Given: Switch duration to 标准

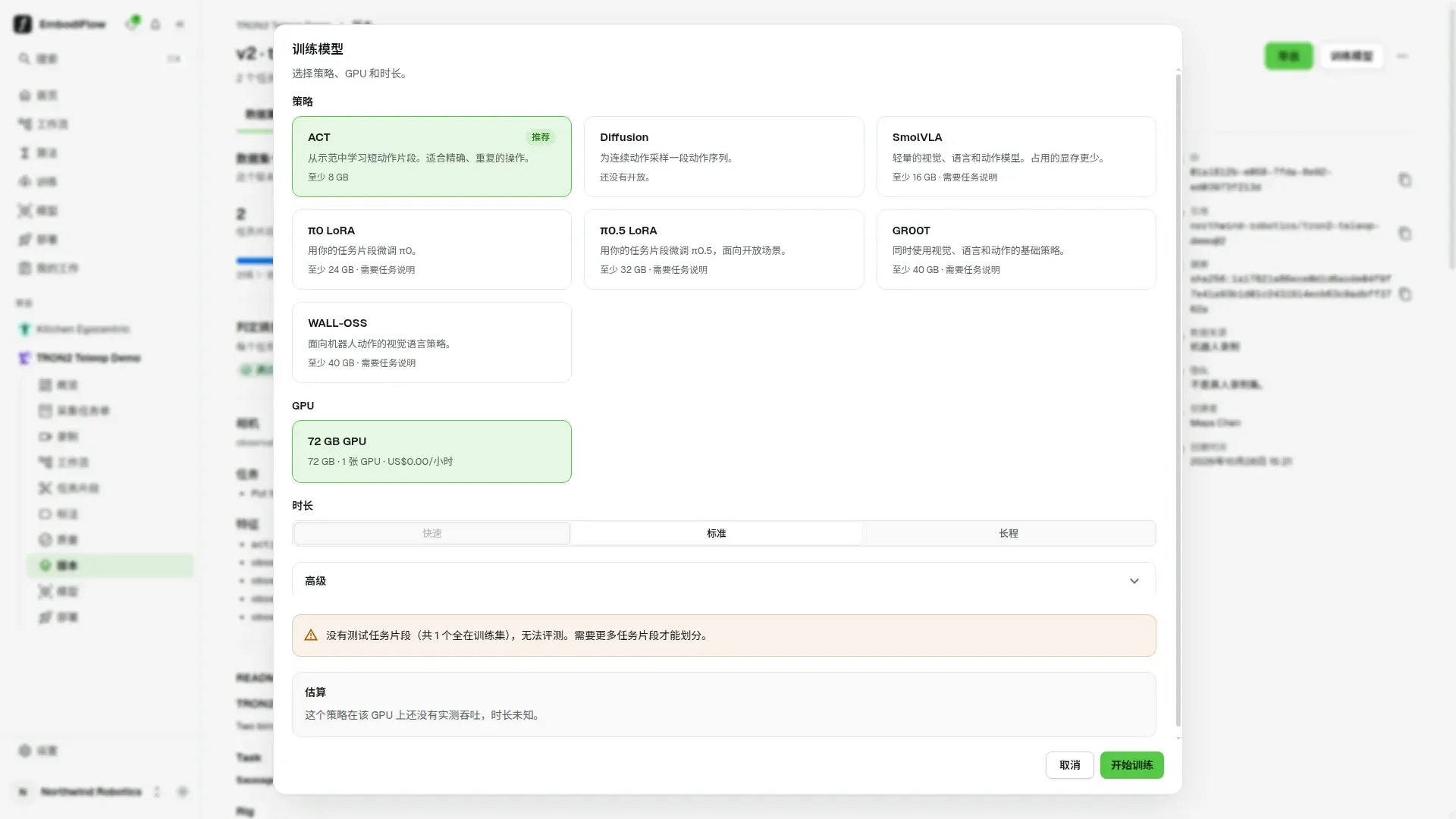Looking at the screenshot, I should click(717, 533).
